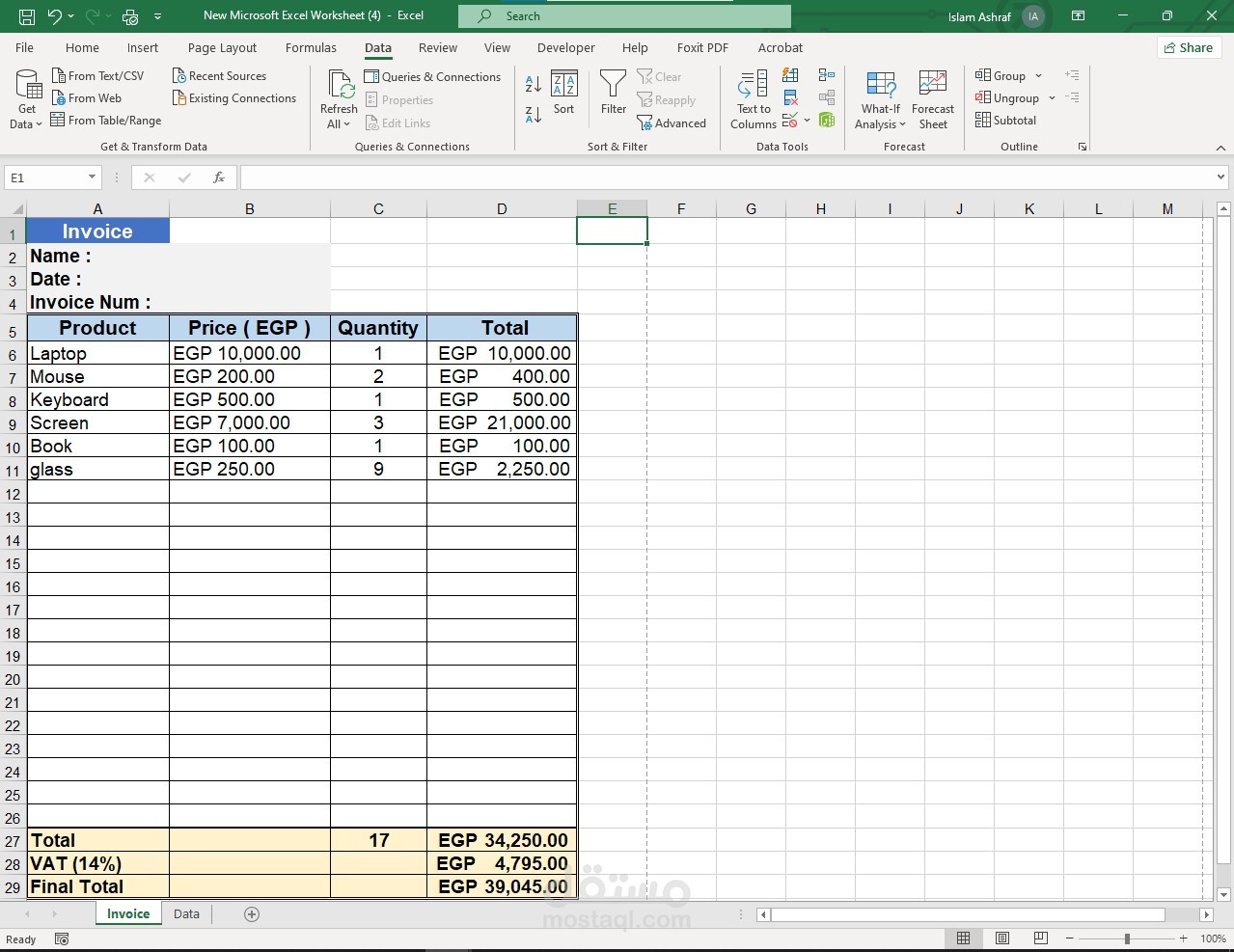Click the Share button
This screenshot has width=1234, height=952.
pos(1189,47)
